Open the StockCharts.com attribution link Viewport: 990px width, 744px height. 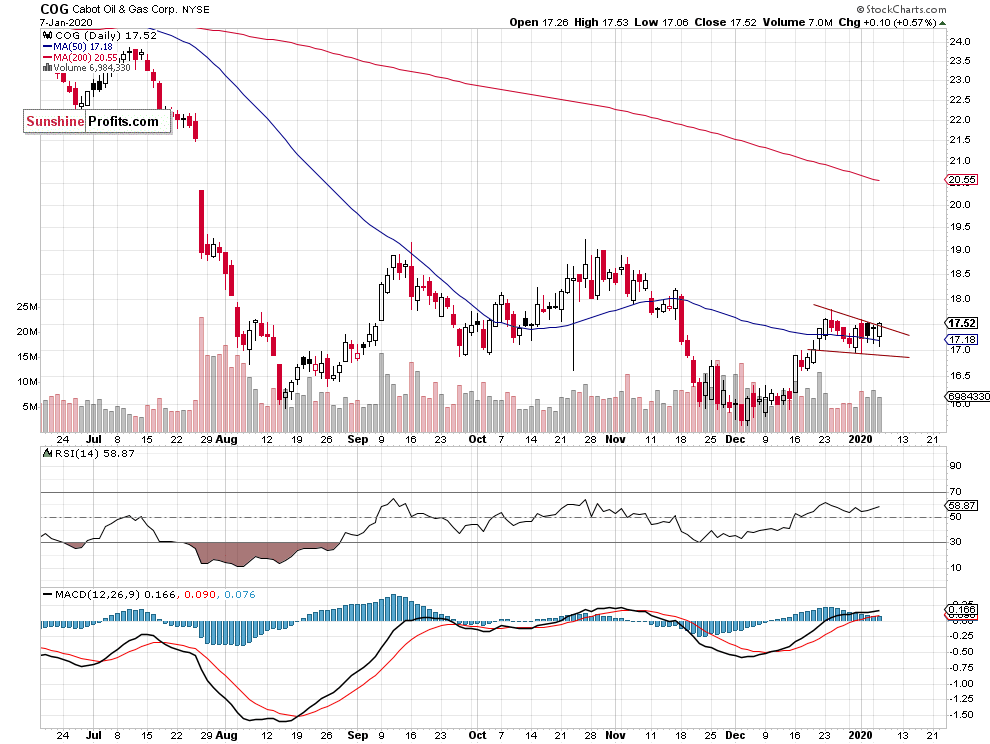901,9
